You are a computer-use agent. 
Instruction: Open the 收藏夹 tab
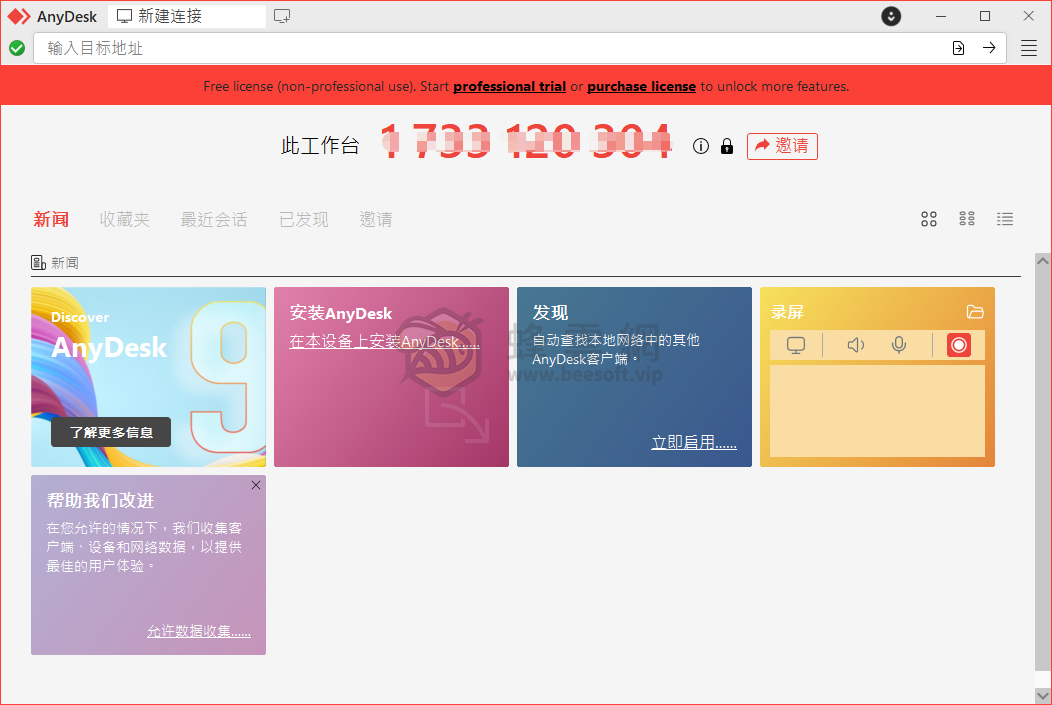pyautogui.click(x=124, y=219)
